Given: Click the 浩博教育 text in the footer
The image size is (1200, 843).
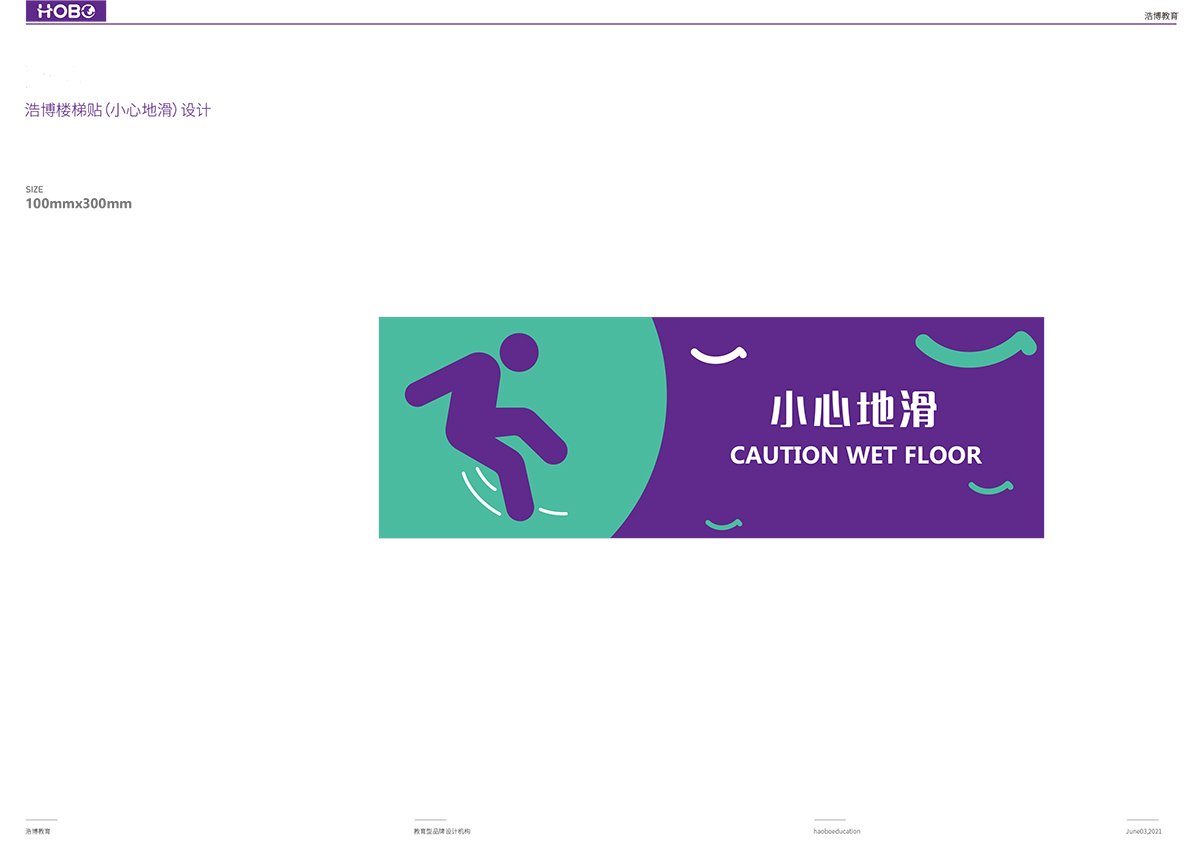Looking at the screenshot, I should pos(38,831).
